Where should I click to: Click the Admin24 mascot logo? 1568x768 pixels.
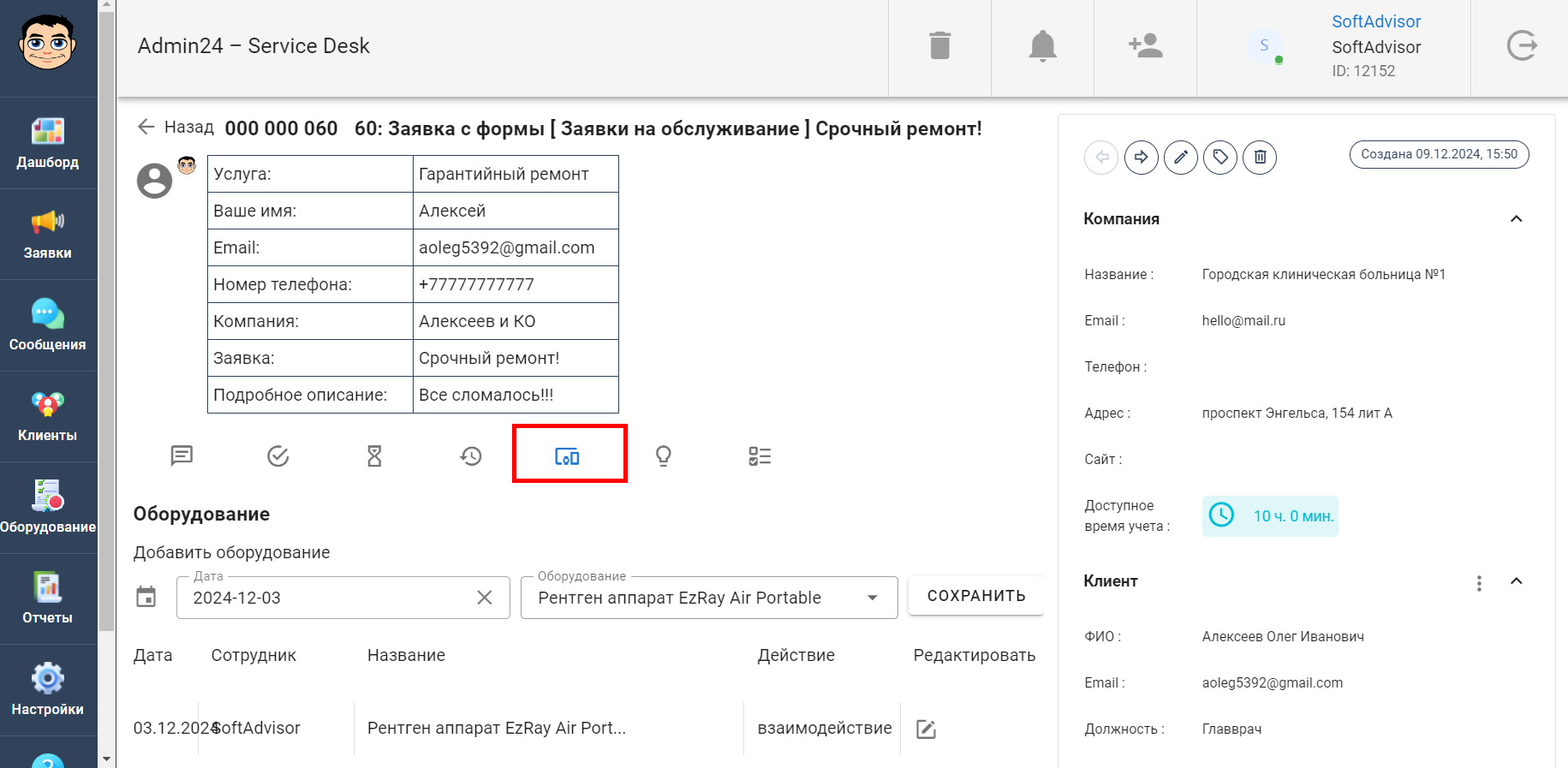[48, 43]
